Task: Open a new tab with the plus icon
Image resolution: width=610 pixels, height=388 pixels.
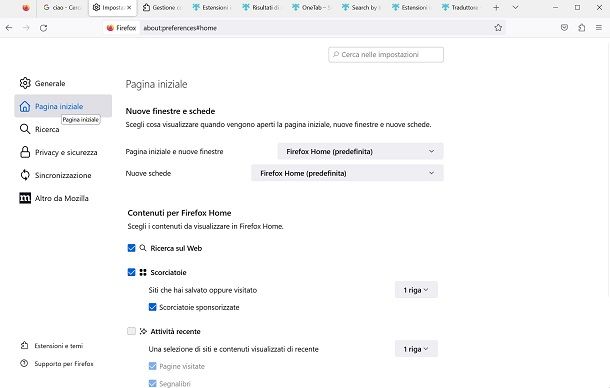Action: tap(496, 7)
